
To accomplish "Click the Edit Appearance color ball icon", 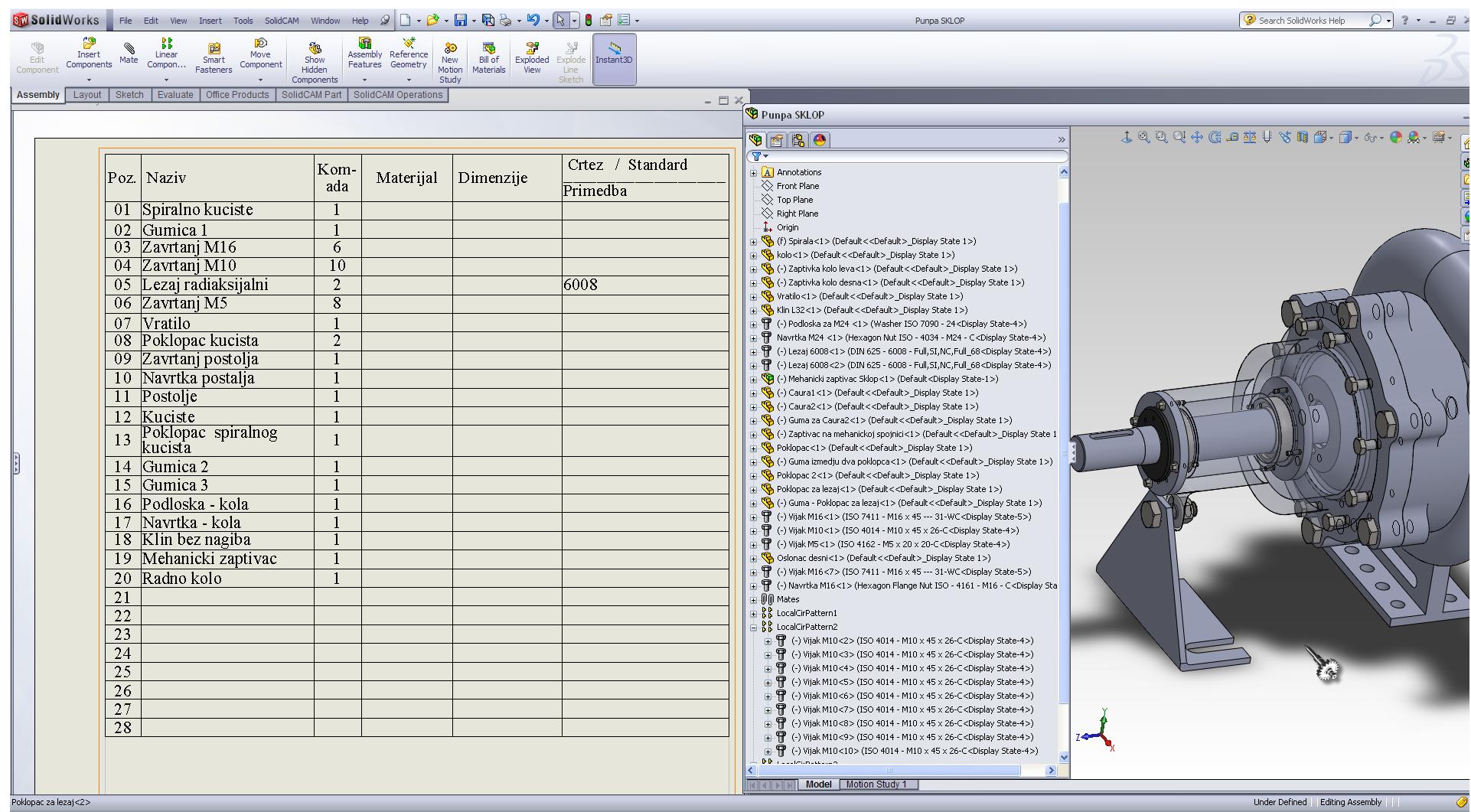I will coord(1396,138).
